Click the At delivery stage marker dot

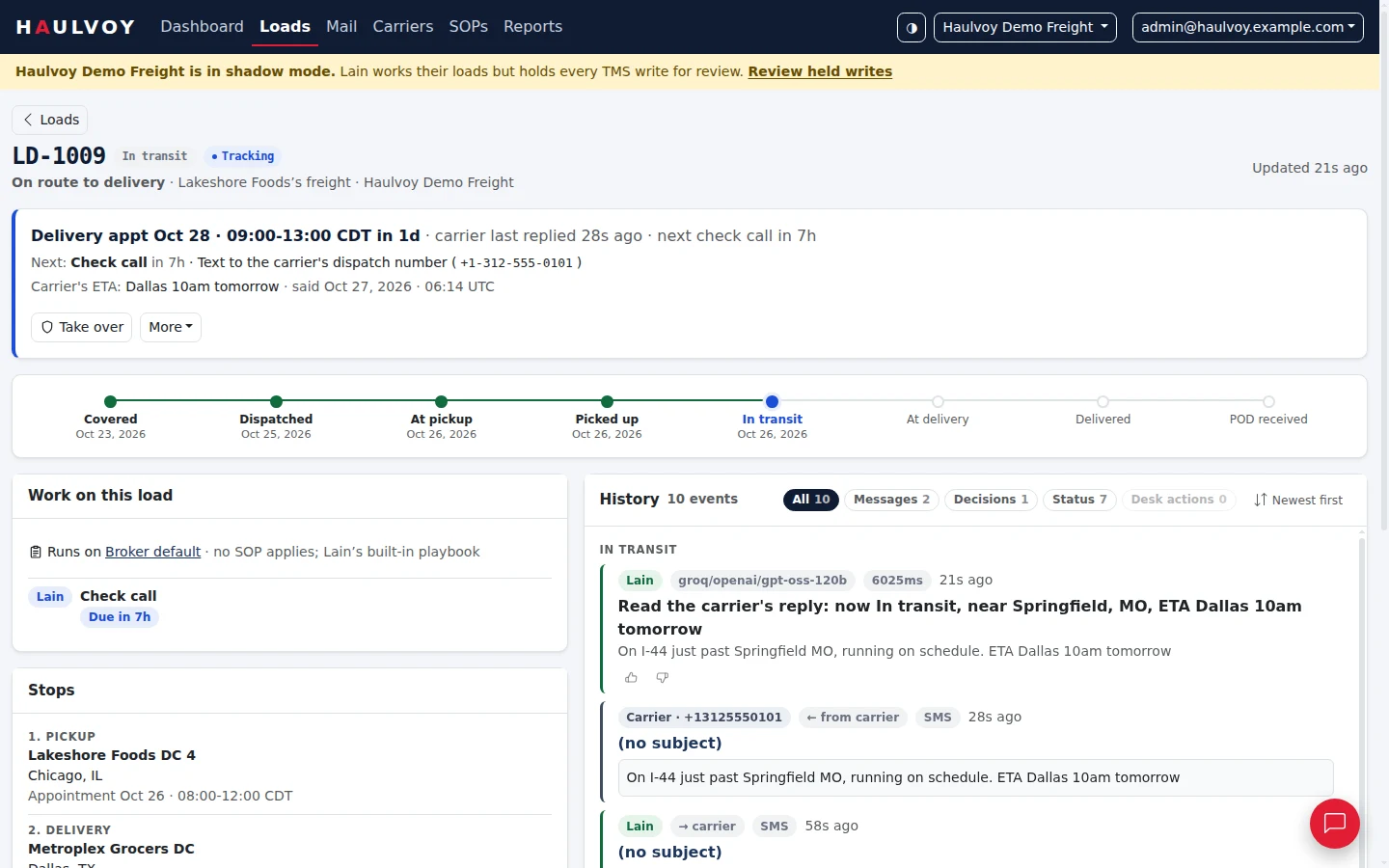click(x=938, y=401)
